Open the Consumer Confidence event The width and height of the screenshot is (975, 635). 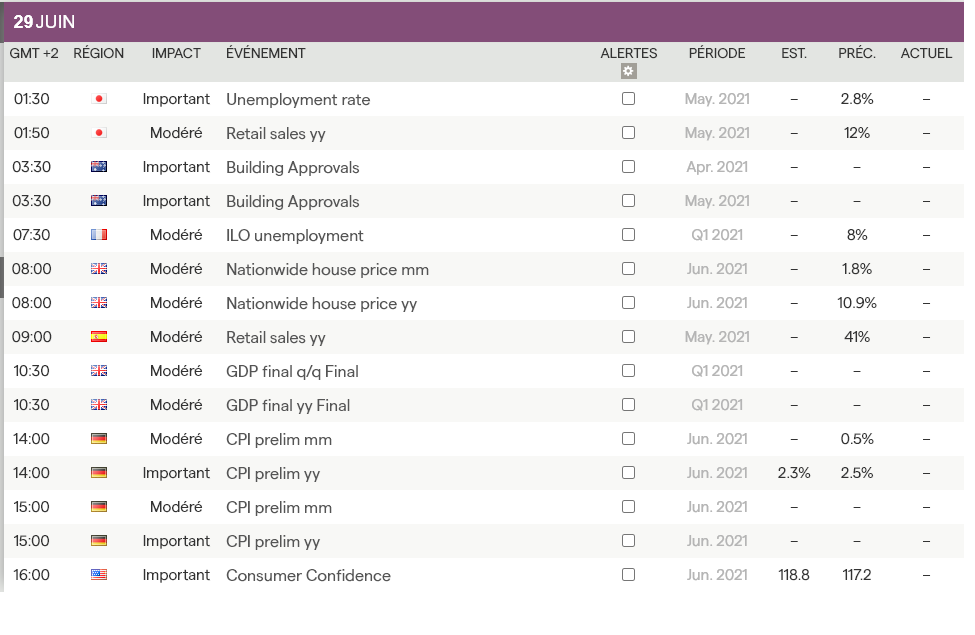(308, 576)
